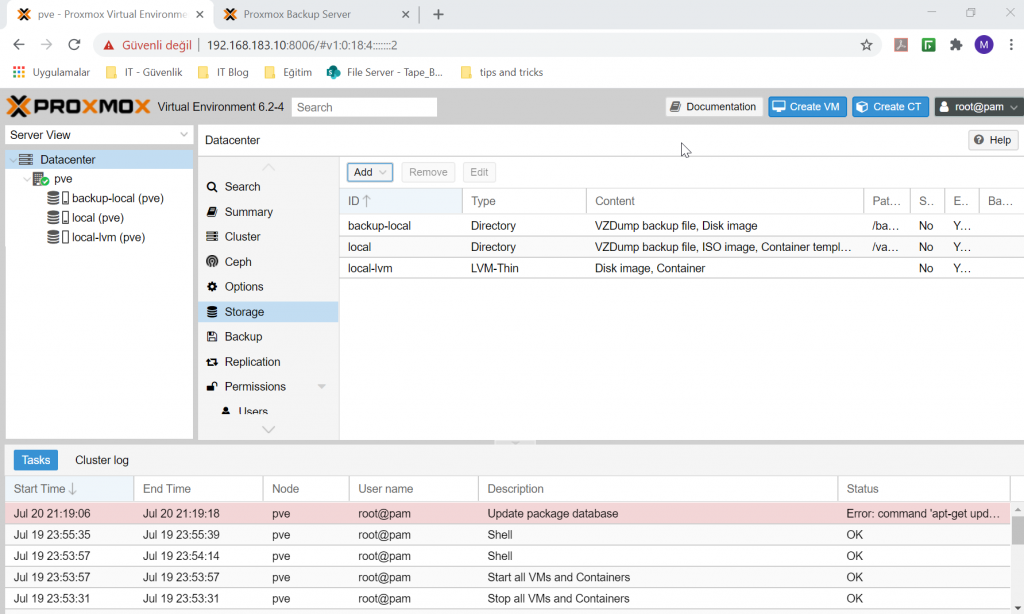
Task: Click the address bar URL
Action: (302, 45)
